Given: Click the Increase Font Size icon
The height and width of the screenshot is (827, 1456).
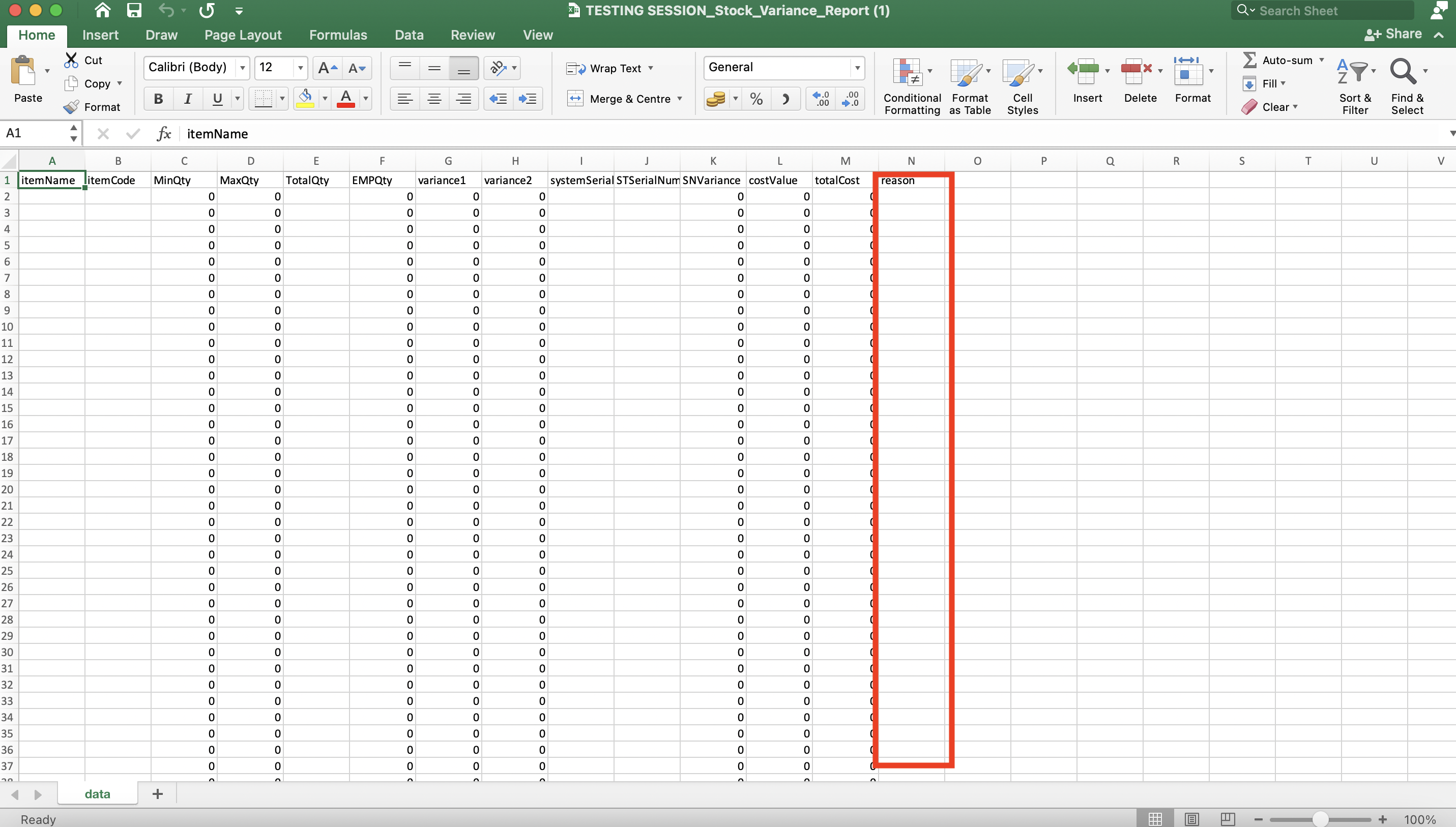Looking at the screenshot, I should [x=327, y=68].
